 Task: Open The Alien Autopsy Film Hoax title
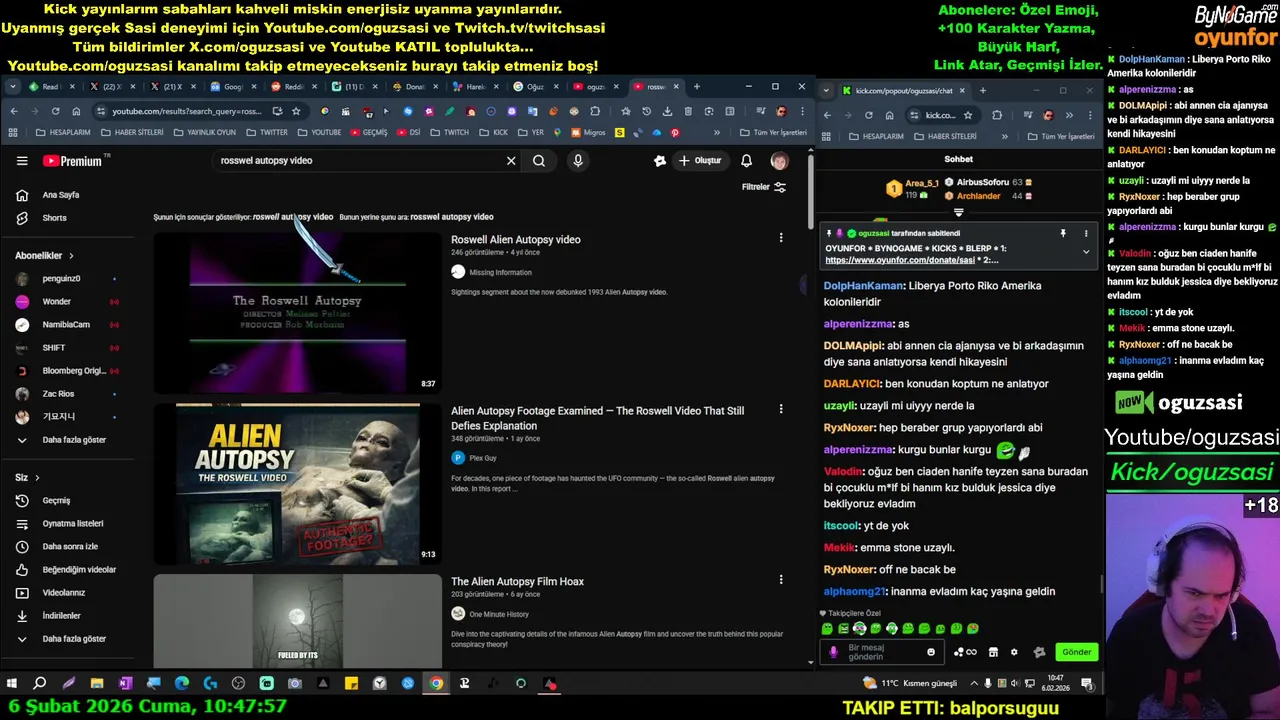517,582
